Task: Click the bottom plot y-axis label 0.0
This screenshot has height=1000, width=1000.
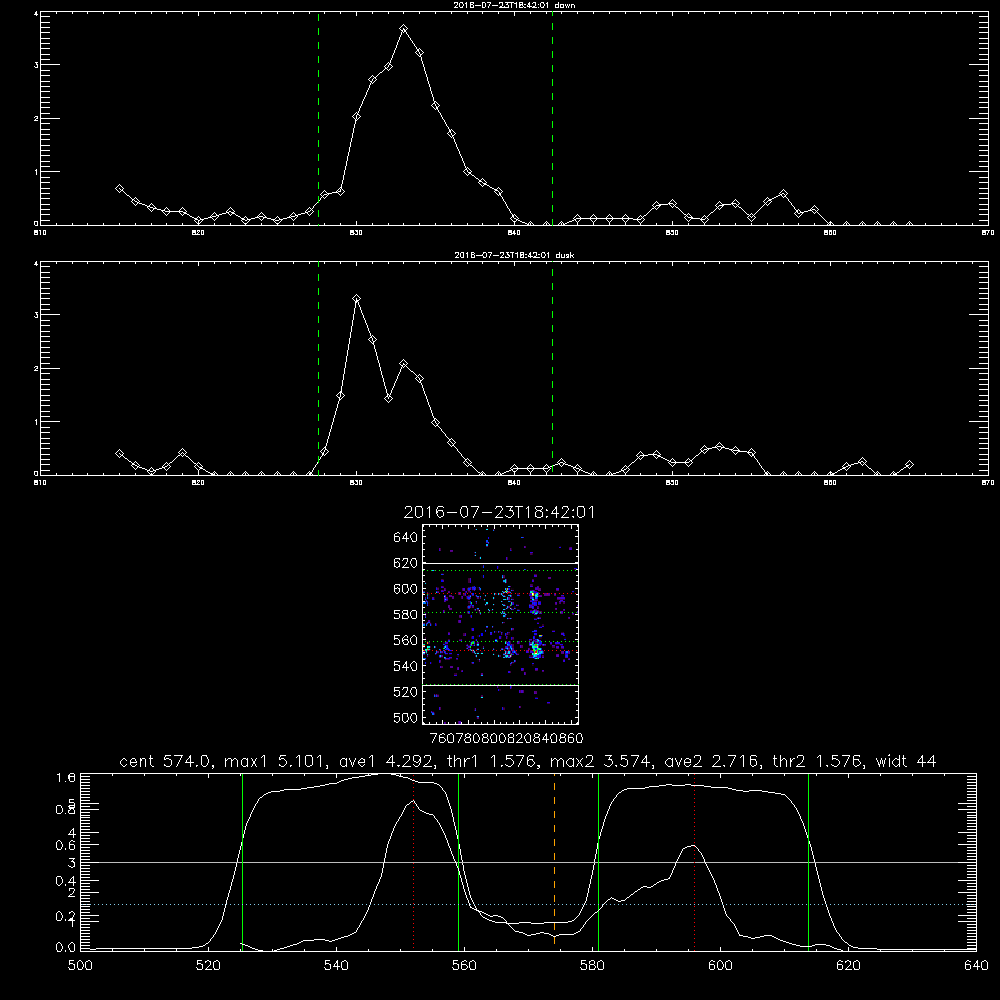Action: [66, 948]
